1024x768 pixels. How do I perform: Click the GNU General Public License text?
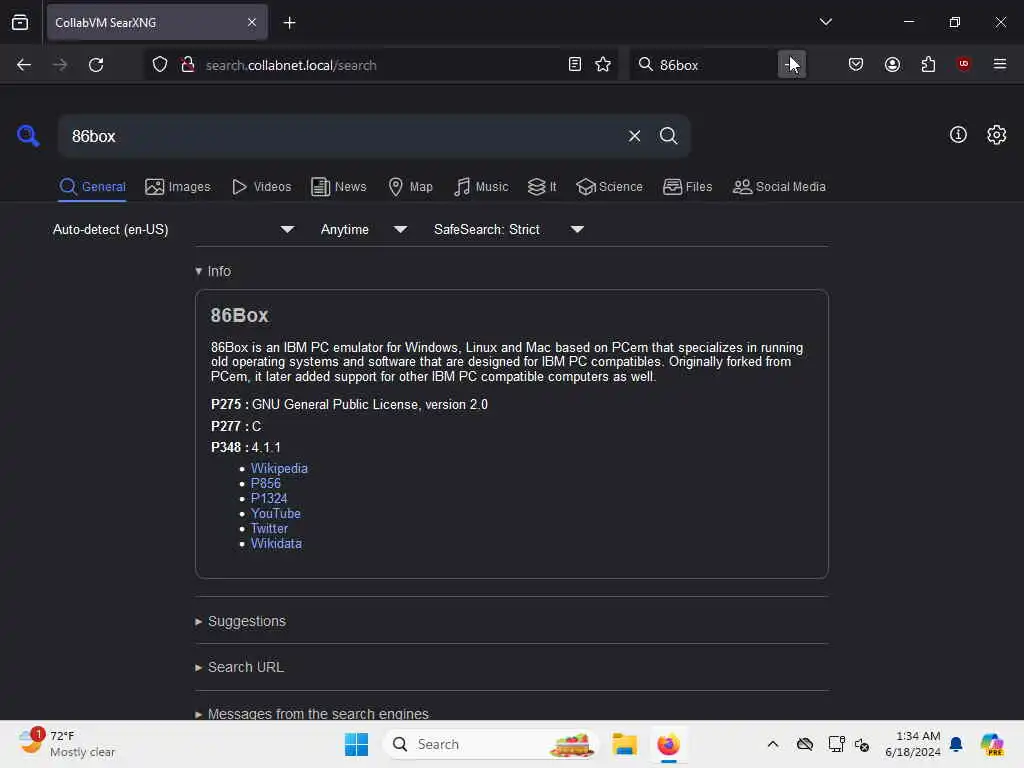(x=370, y=404)
